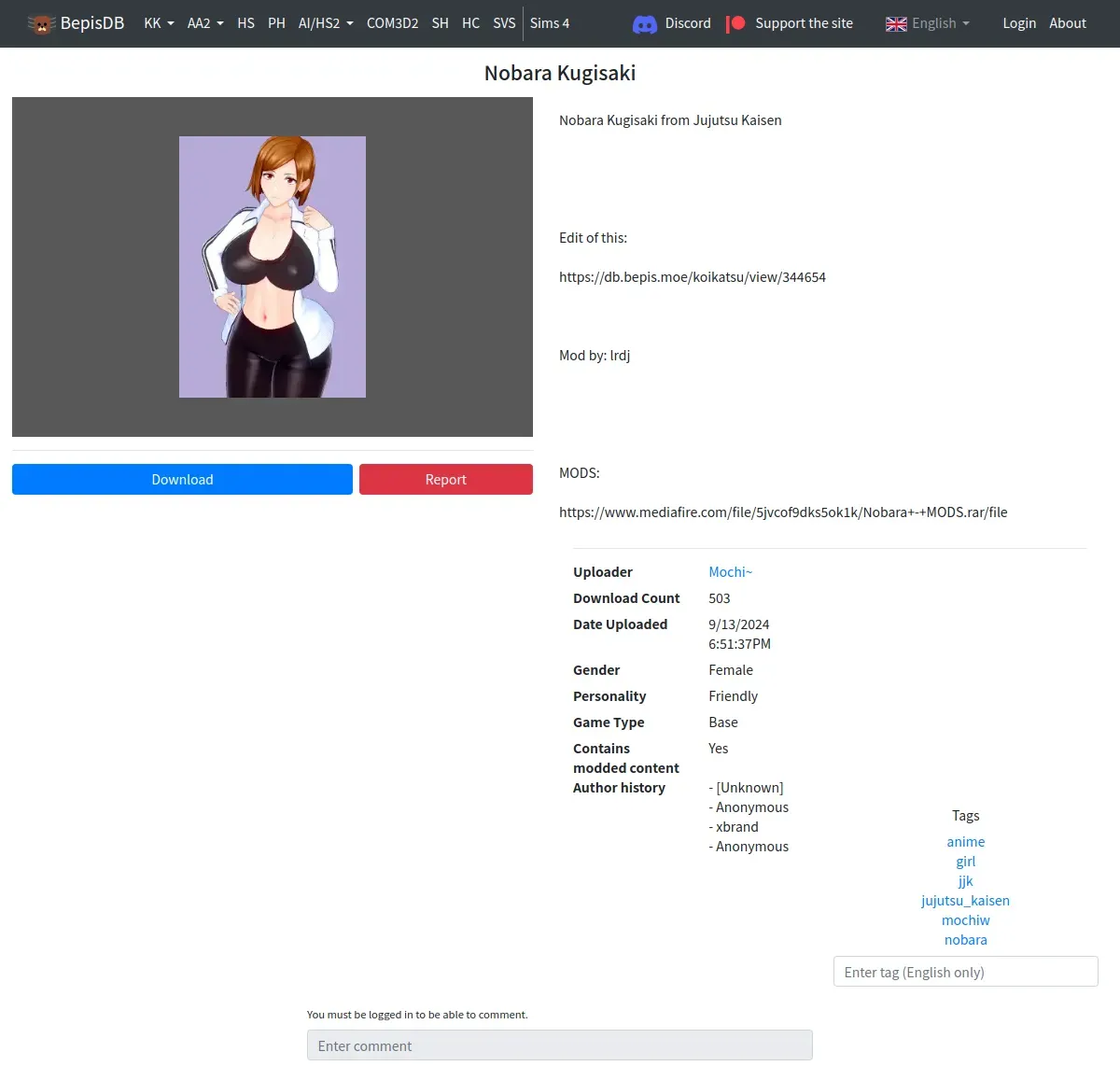
Task: Open the AI/HS2 dropdown
Action: (x=326, y=23)
